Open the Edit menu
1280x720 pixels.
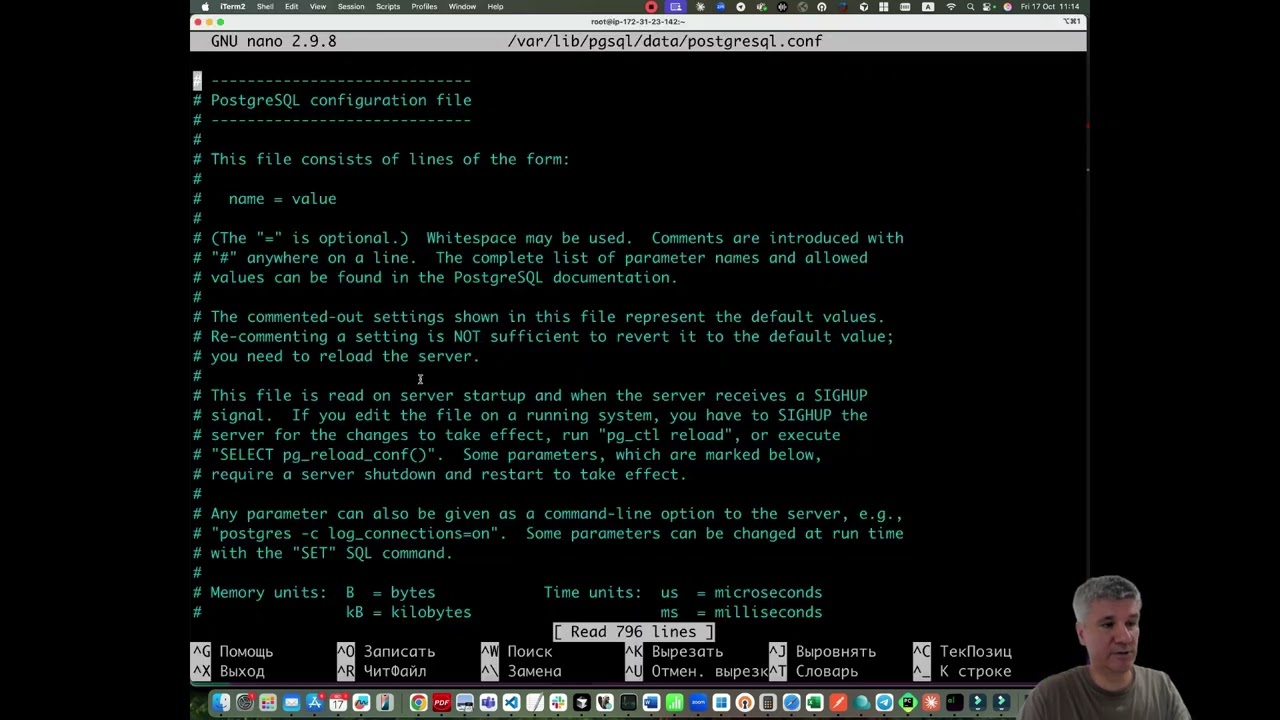click(x=291, y=6)
